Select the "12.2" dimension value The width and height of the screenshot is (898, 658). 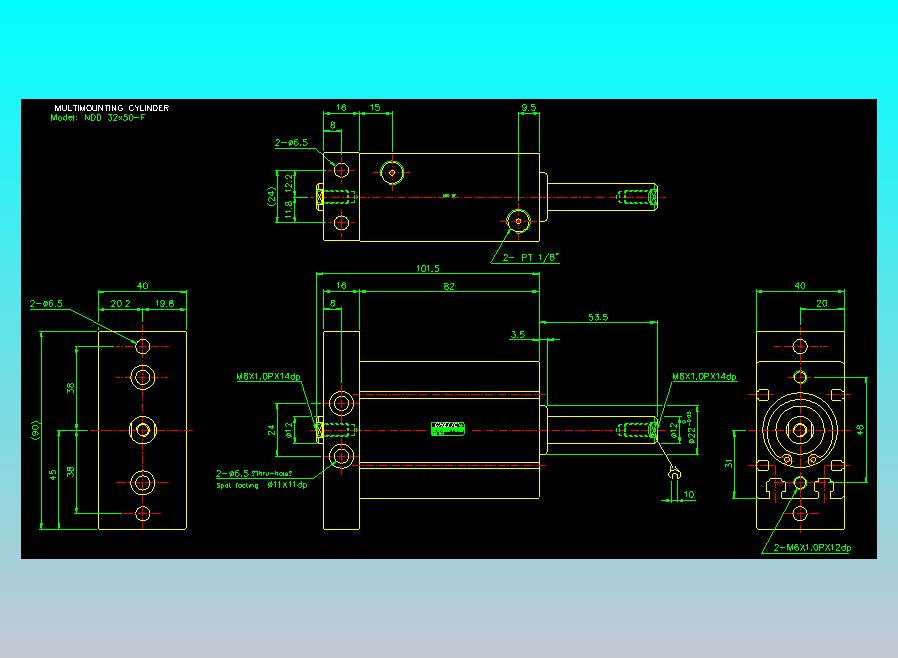coord(289,182)
